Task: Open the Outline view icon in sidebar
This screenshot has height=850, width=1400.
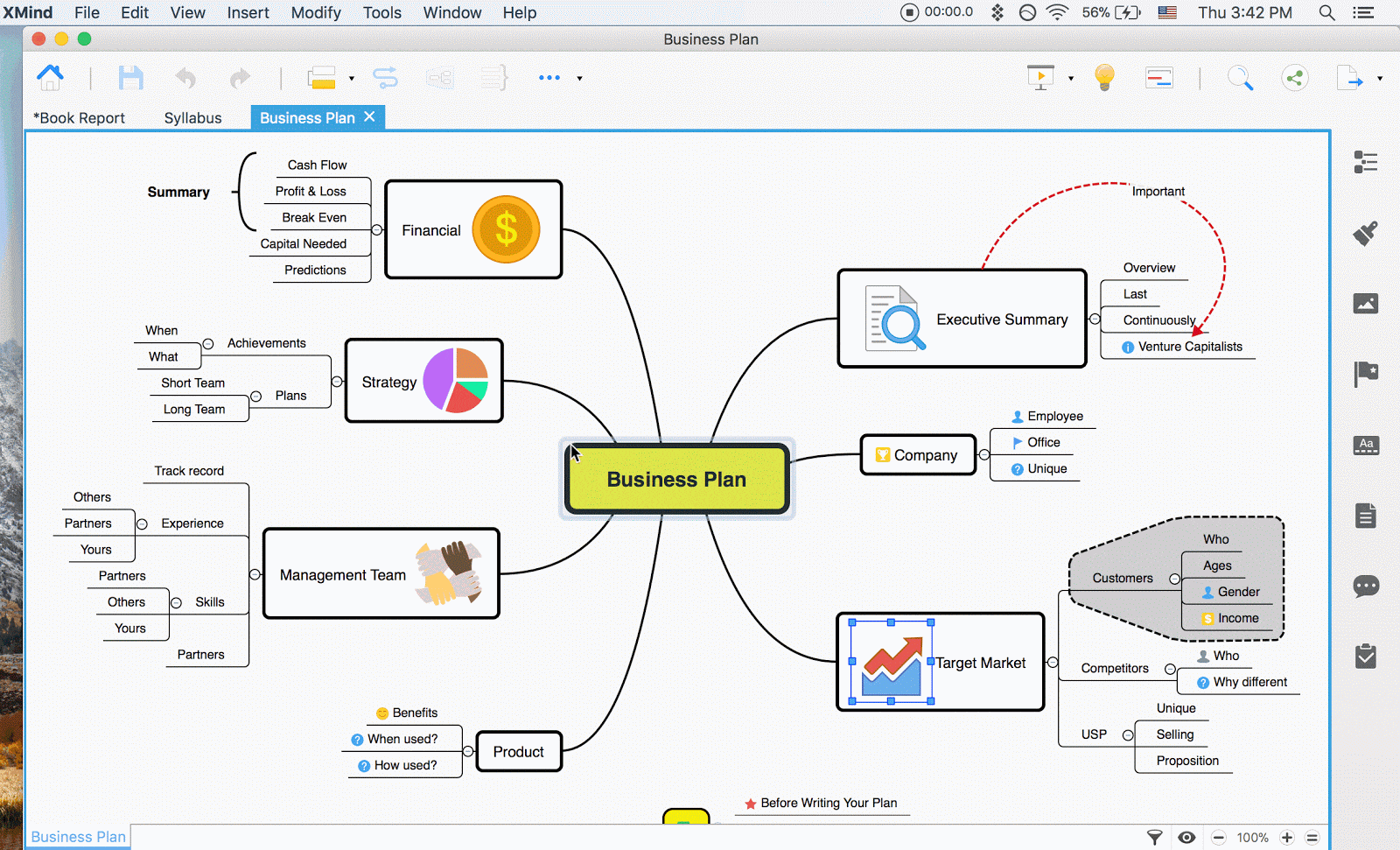Action: point(1366,162)
